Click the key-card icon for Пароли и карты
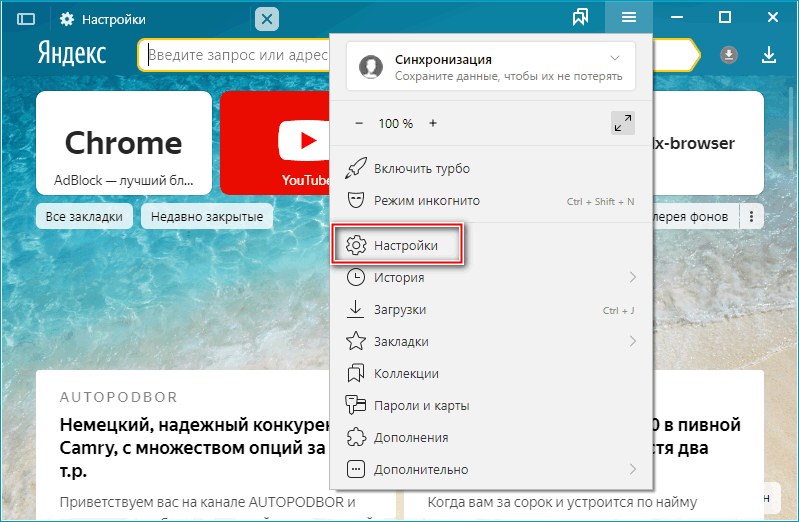The image size is (799, 522). [x=356, y=405]
